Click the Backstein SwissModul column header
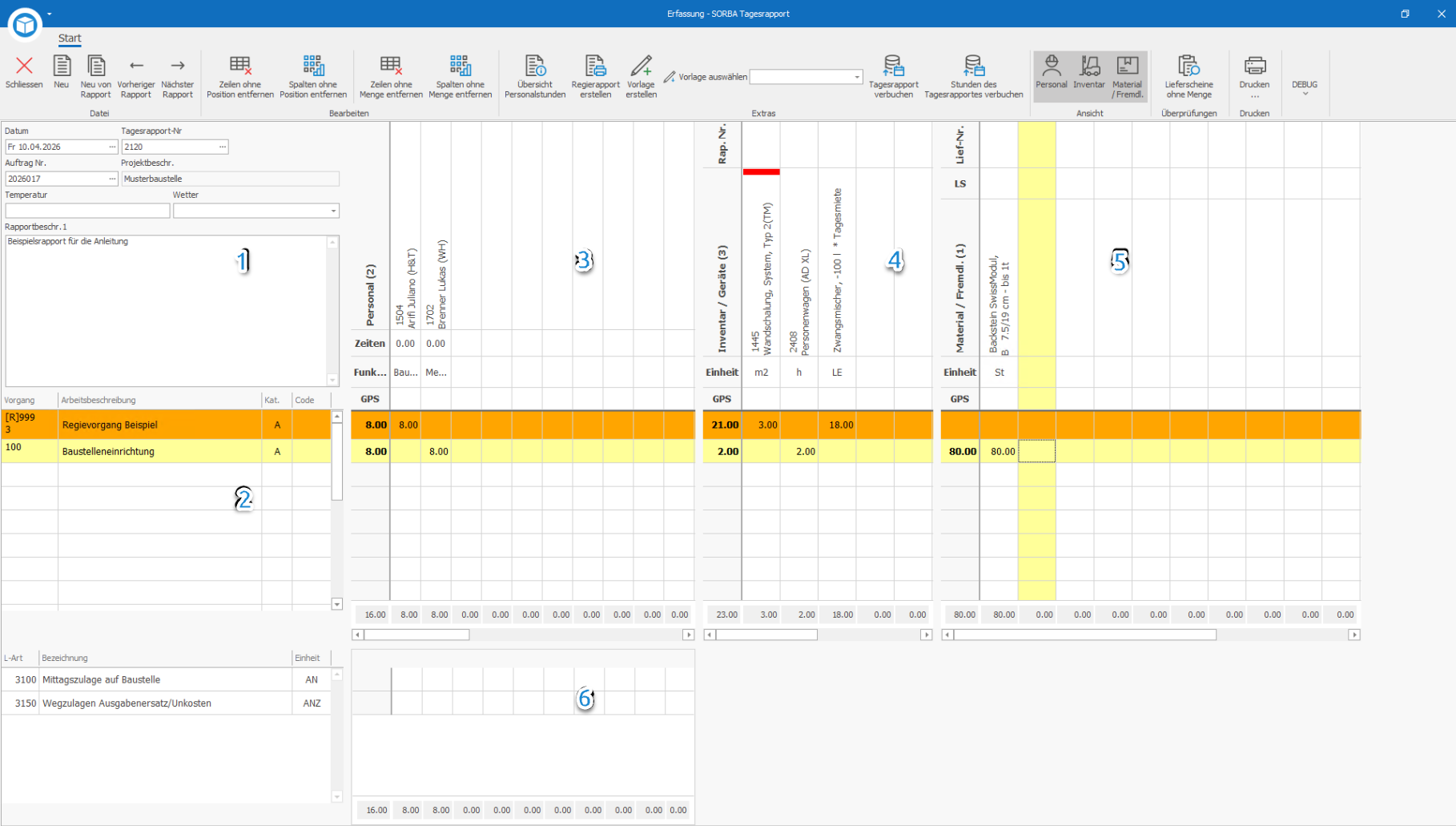The width and height of the screenshot is (1456, 826). coord(999,277)
